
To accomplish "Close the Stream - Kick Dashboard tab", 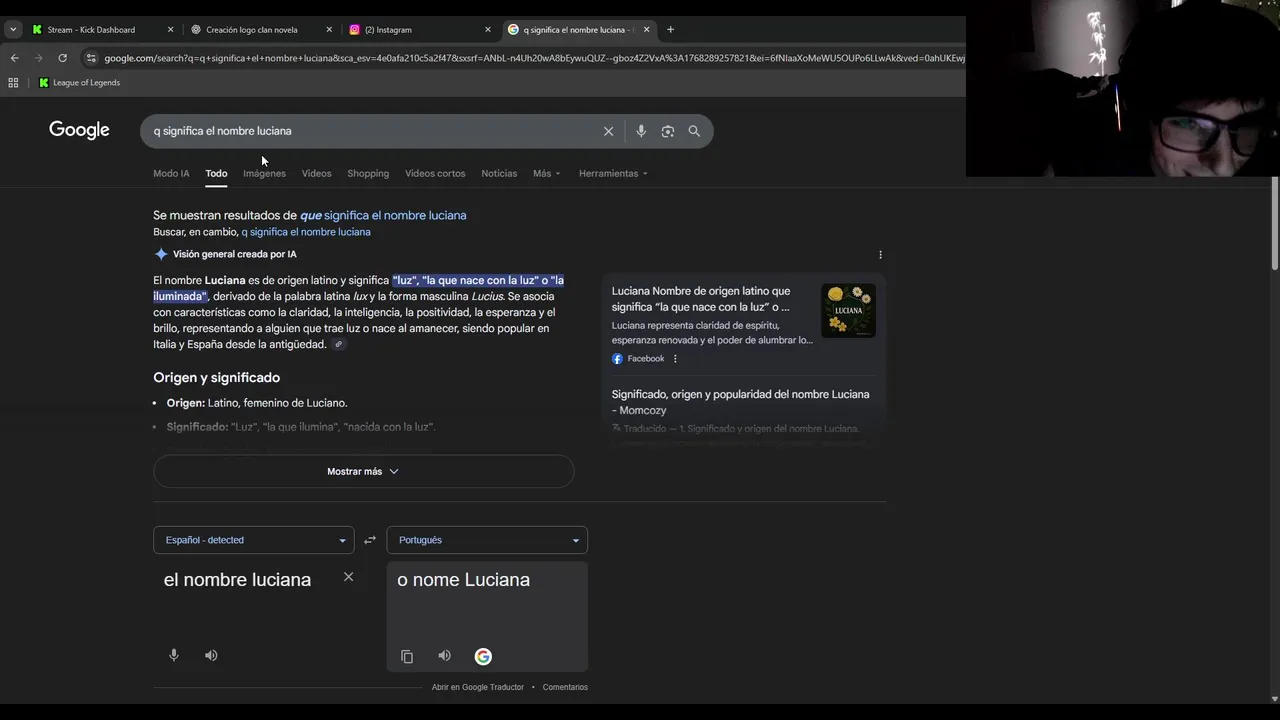I will click(170, 30).
